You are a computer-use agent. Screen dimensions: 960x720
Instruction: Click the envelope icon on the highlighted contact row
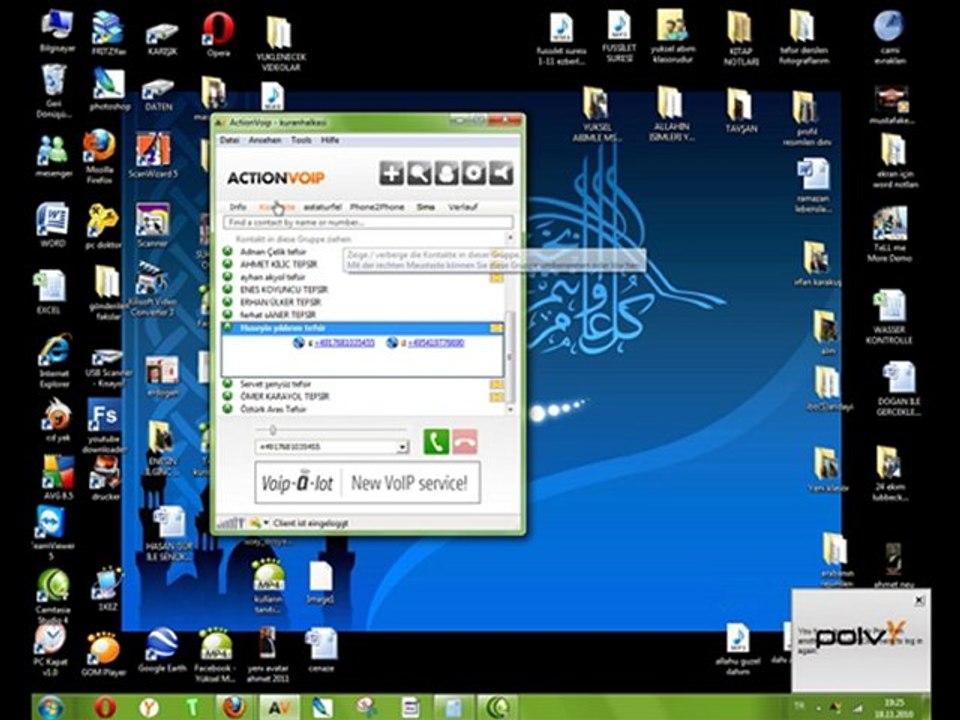click(497, 329)
